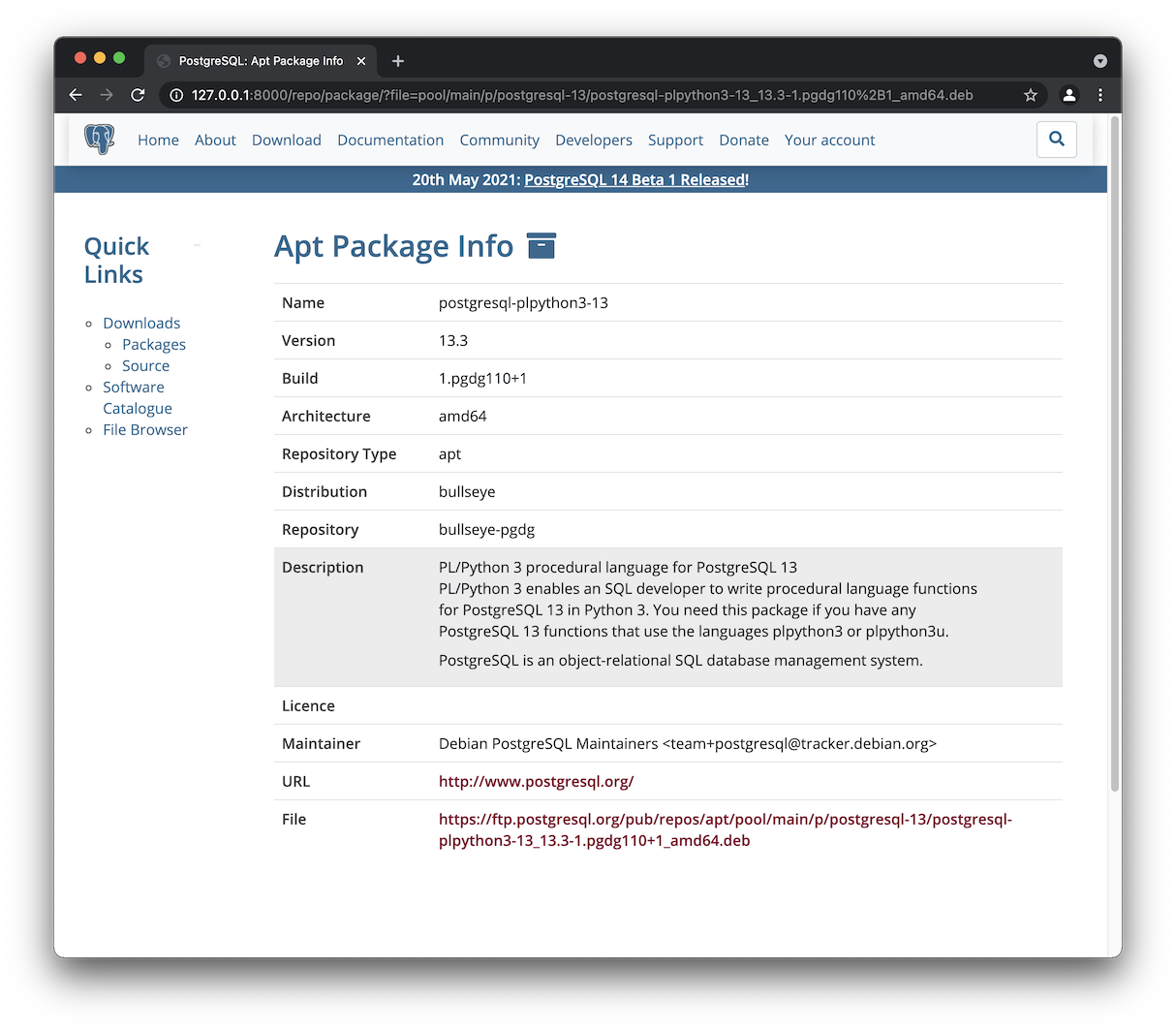
Task: Open the site search magnifier button
Action: tap(1056, 140)
